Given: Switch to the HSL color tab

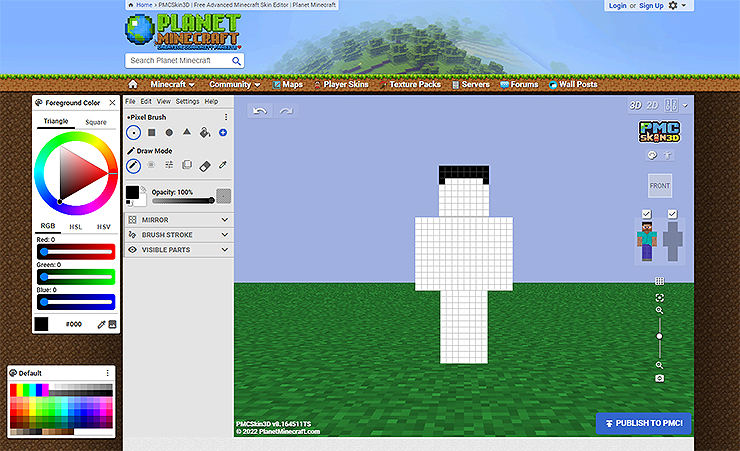Looking at the screenshot, I should 76,227.
